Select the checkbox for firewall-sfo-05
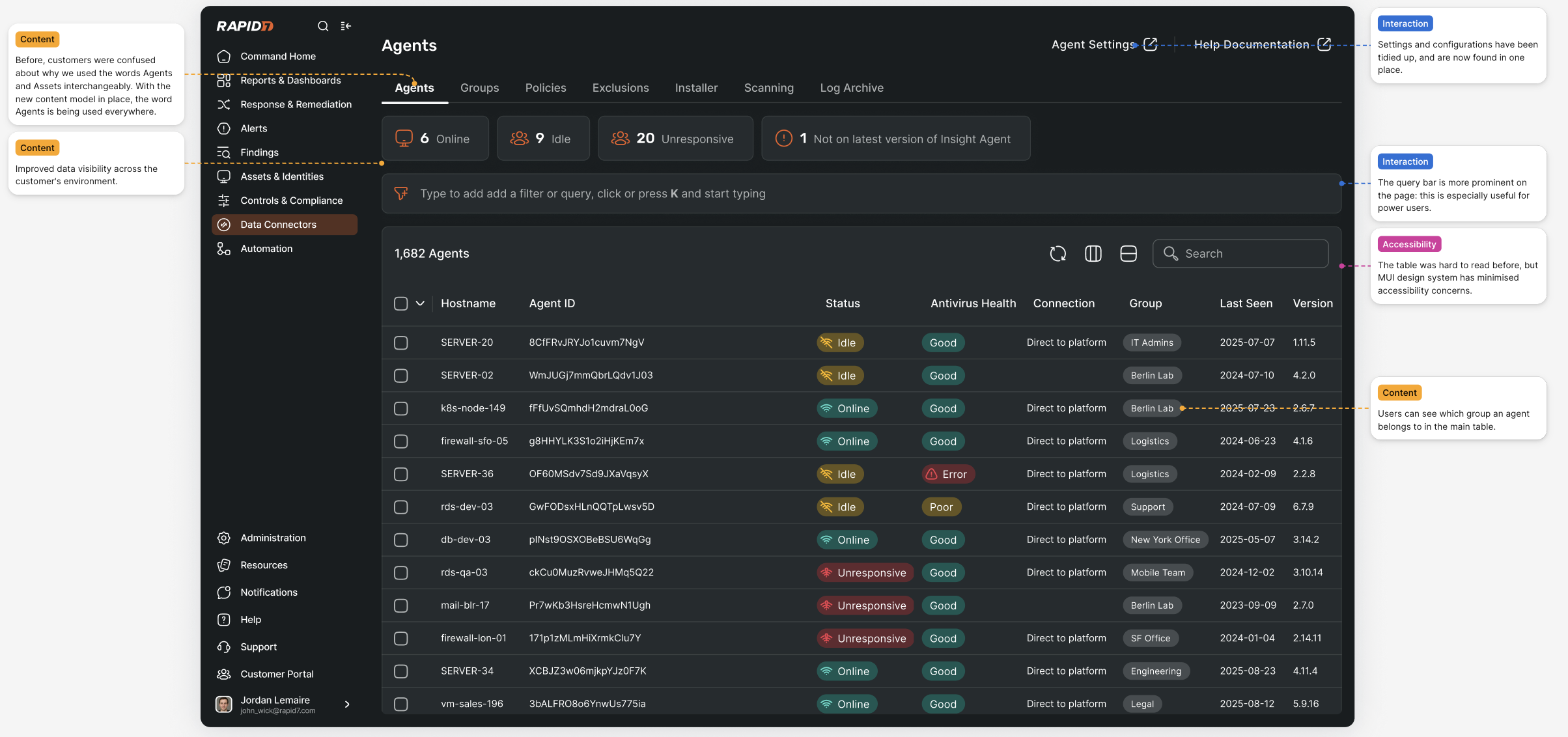The image size is (1568, 737). point(401,441)
